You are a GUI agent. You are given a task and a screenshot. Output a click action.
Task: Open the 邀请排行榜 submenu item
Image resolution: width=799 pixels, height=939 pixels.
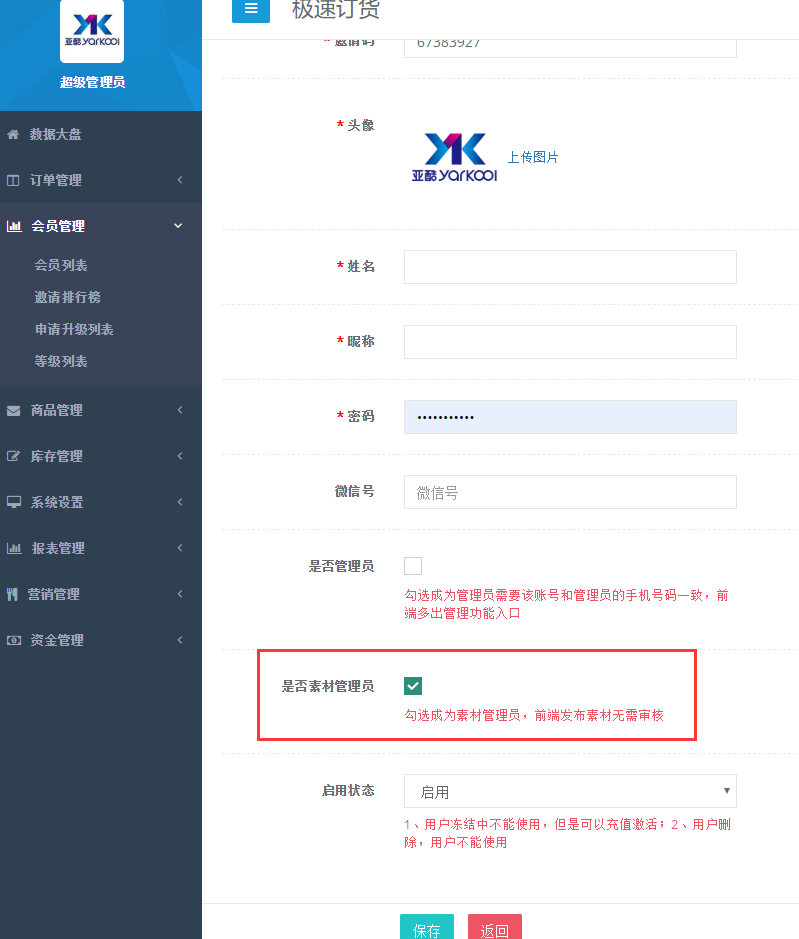pyautogui.click(x=68, y=297)
